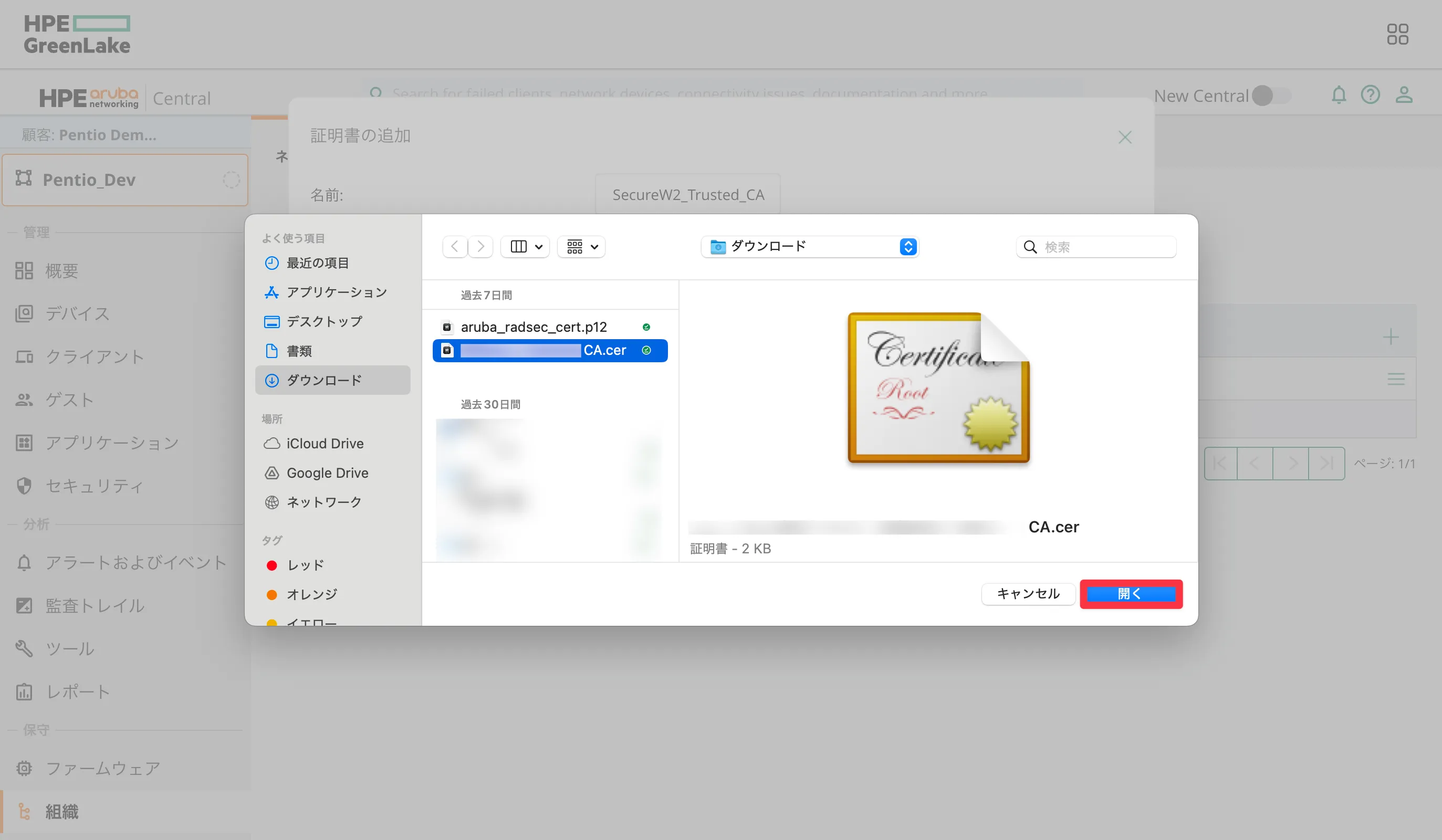Open the app grid icon top right
Image resolution: width=1442 pixels, height=840 pixels.
click(x=1398, y=34)
